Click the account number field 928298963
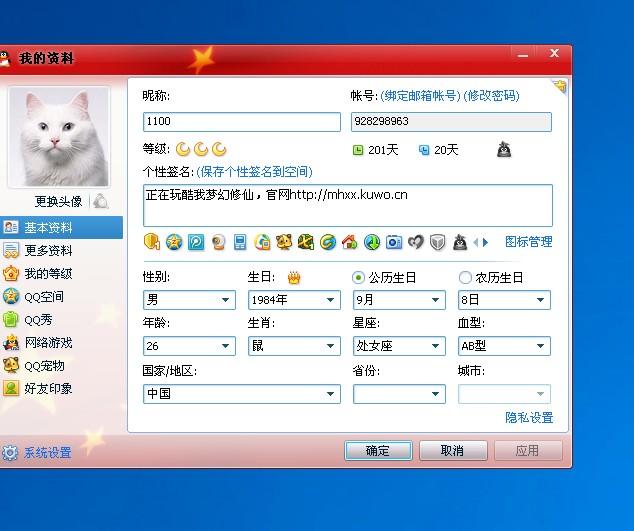The height and width of the screenshot is (531, 634). (x=451, y=121)
